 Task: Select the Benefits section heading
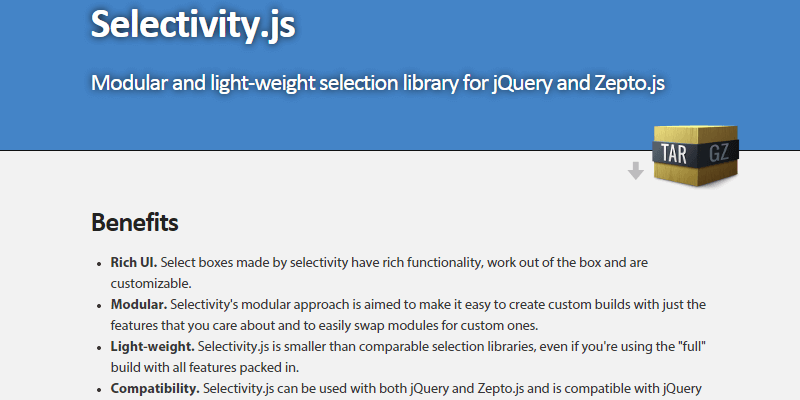(x=135, y=221)
